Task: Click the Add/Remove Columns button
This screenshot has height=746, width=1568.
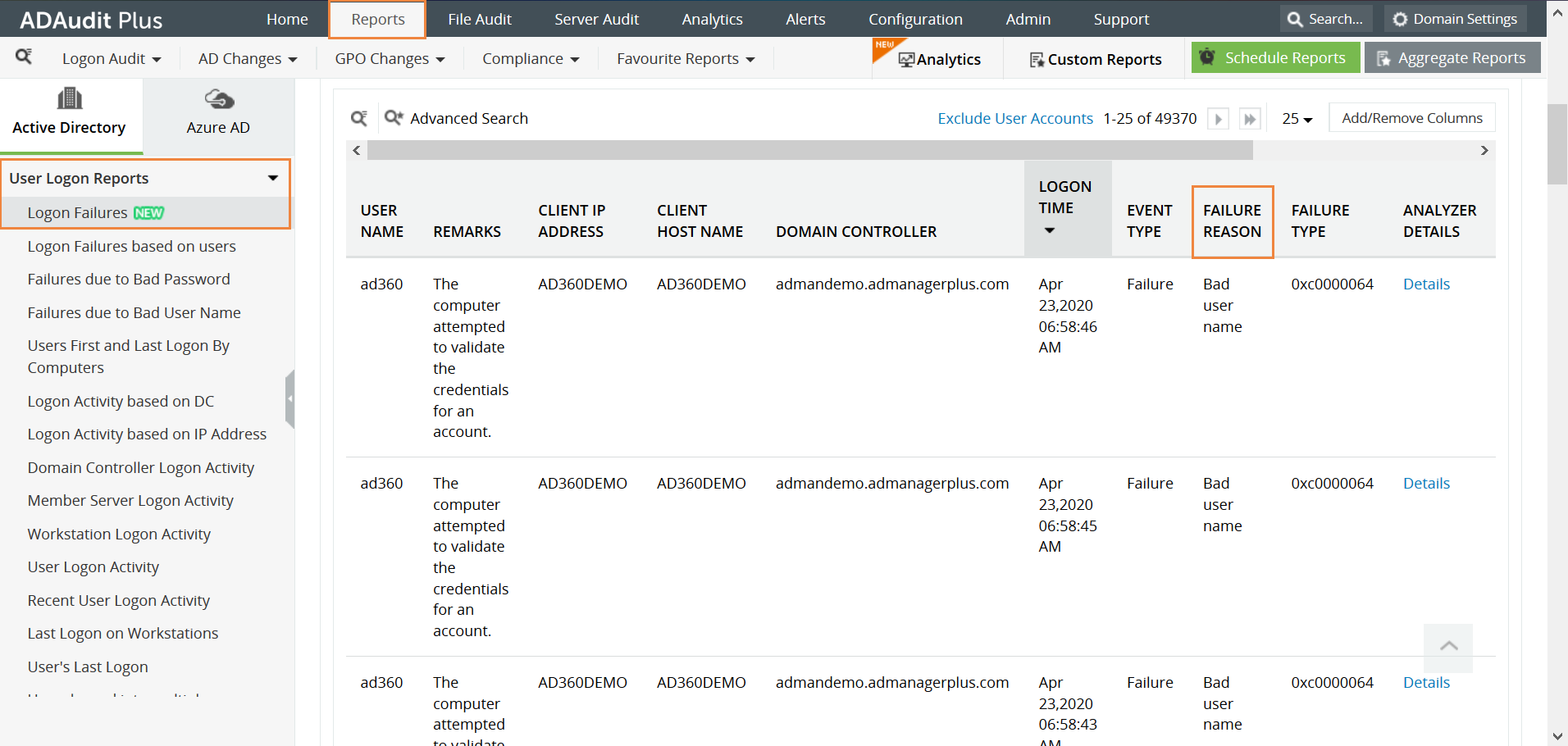Action: tap(1412, 118)
